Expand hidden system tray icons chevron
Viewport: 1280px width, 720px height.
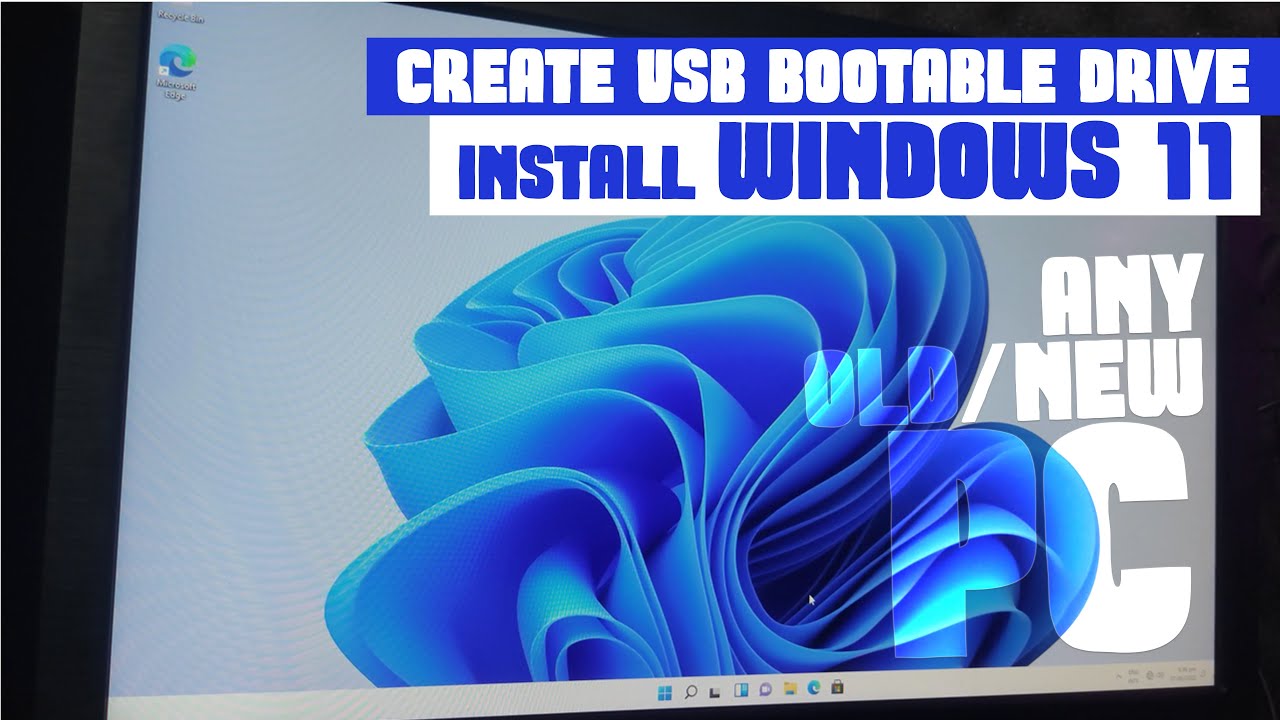(1118, 677)
